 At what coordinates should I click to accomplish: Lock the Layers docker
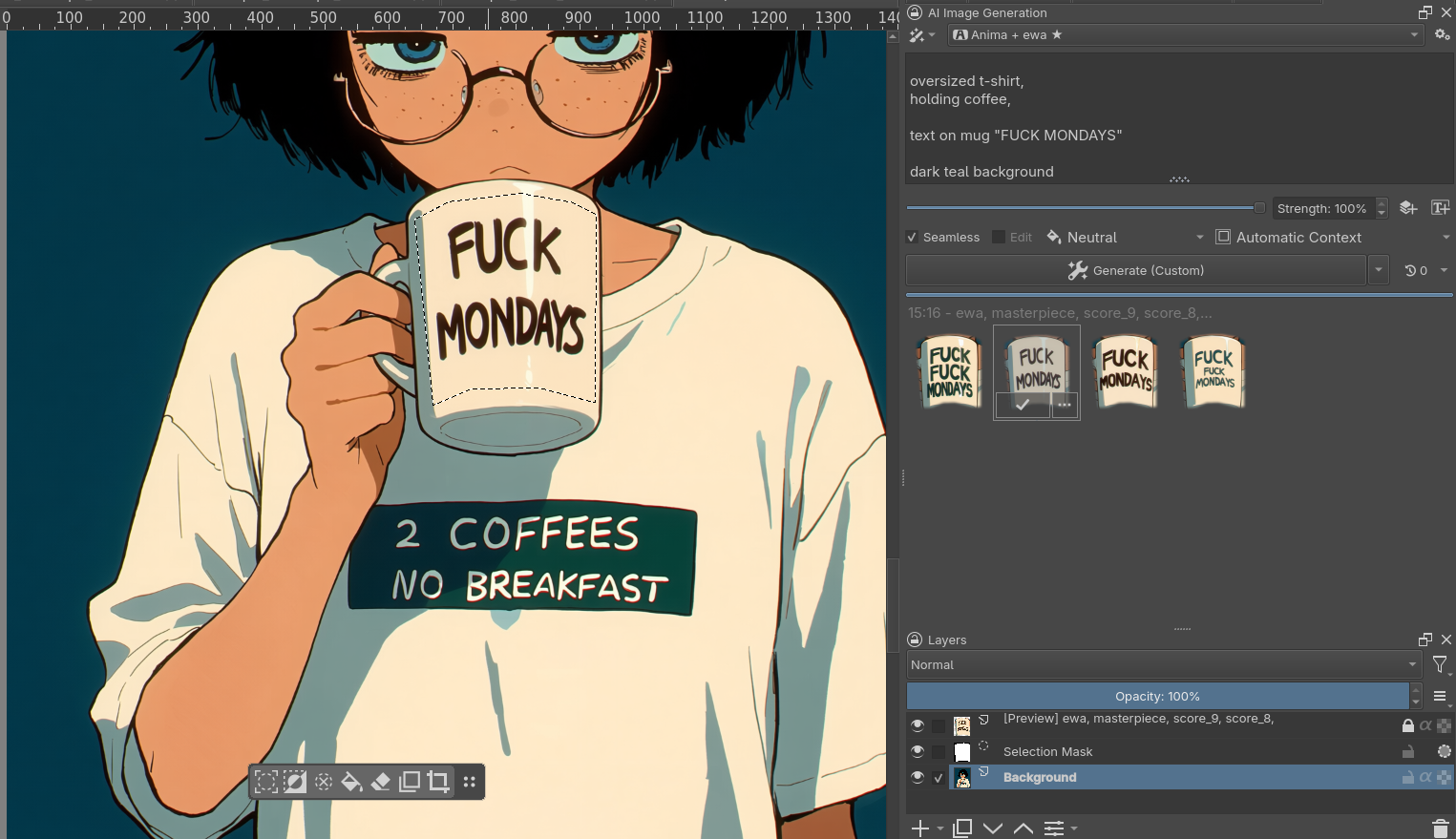(915, 640)
